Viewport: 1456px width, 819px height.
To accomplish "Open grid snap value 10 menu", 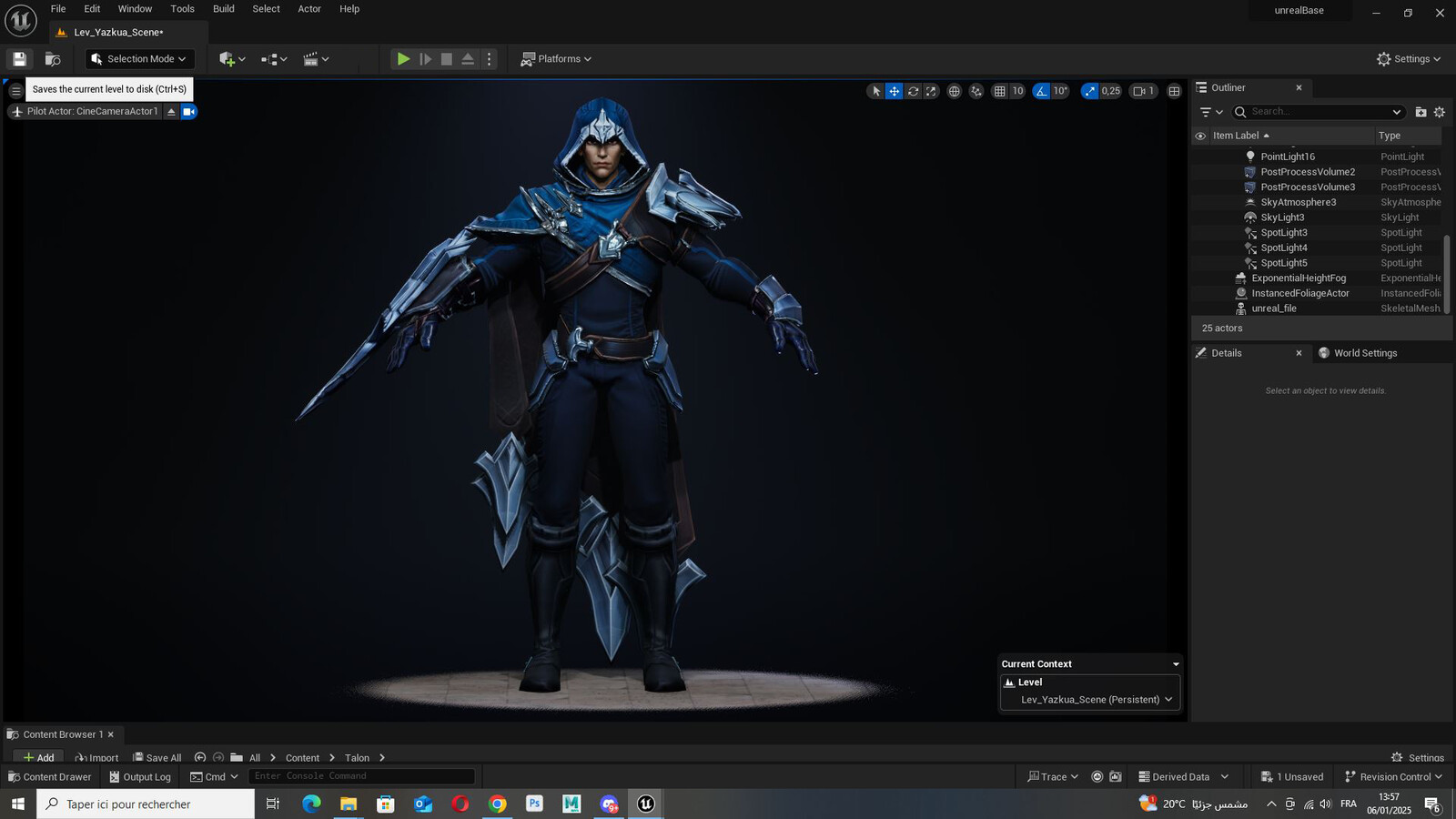I will pyautogui.click(x=1017, y=91).
